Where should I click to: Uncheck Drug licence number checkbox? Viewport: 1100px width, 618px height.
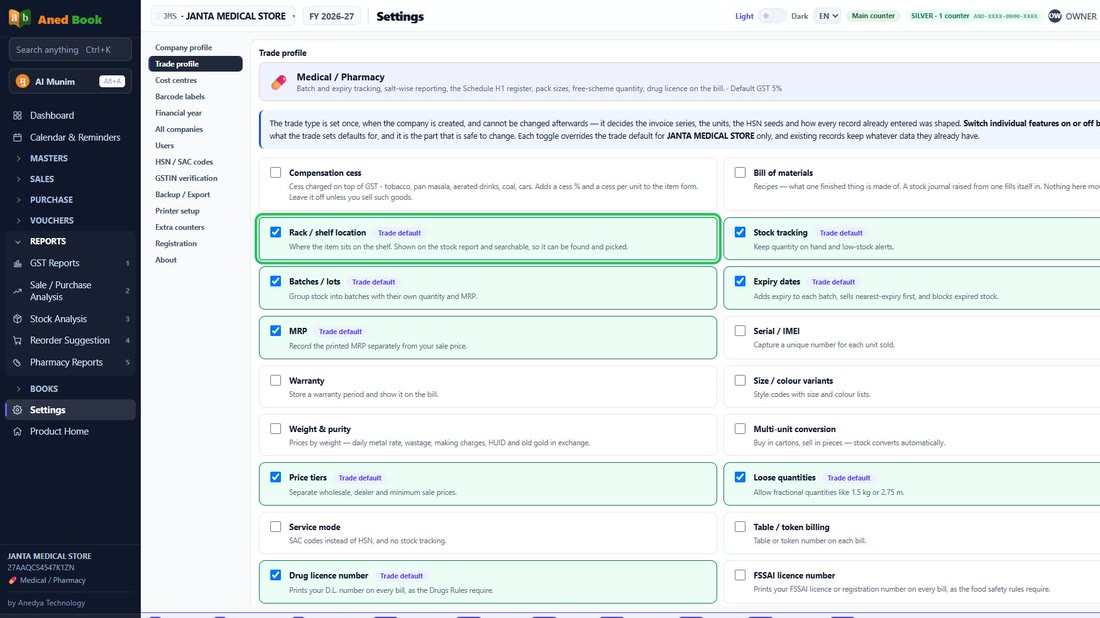pos(276,575)
